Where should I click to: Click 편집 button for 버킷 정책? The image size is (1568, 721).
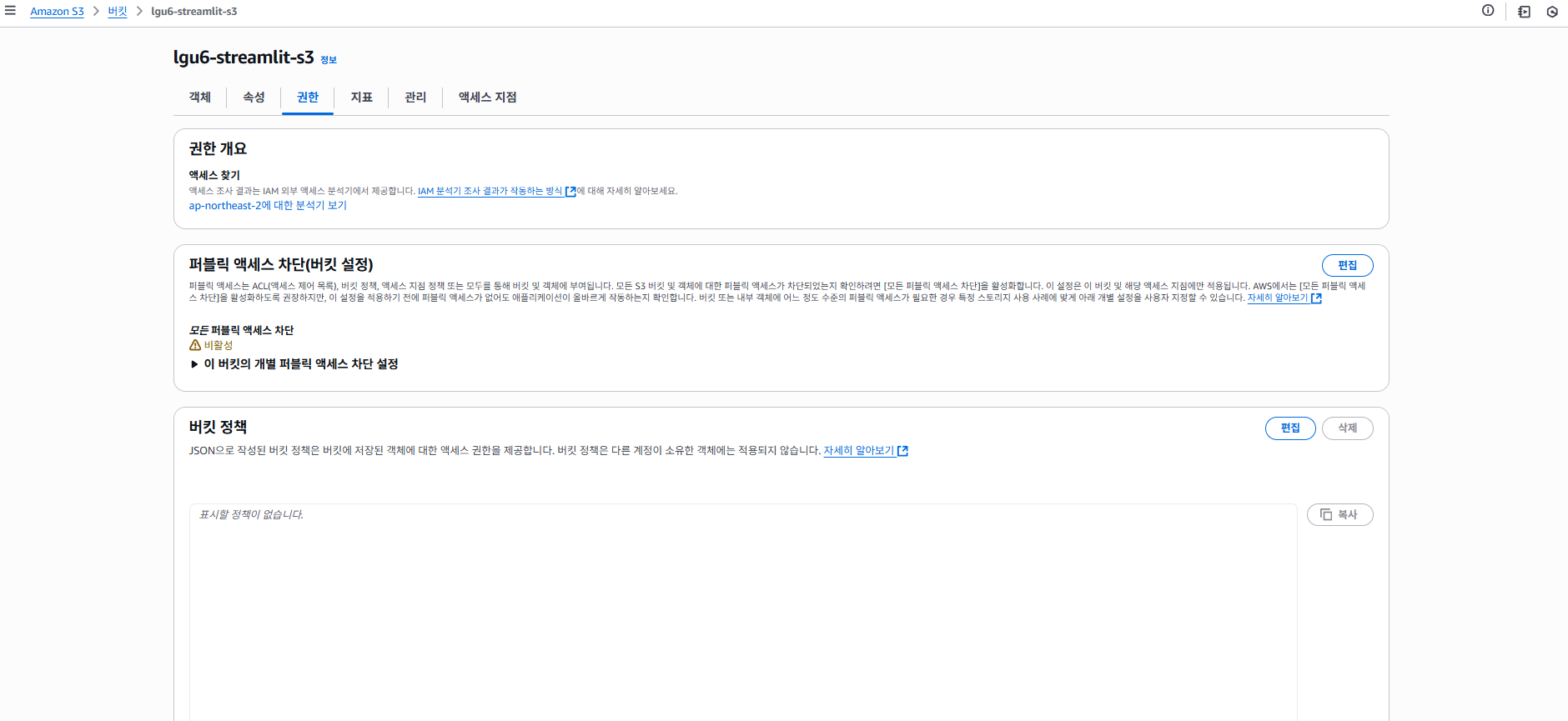[x=1290, y=428]
